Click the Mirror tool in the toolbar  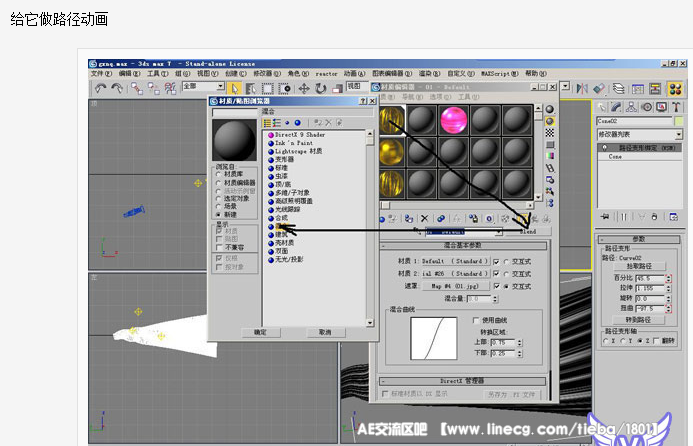(x=582, y=89)
